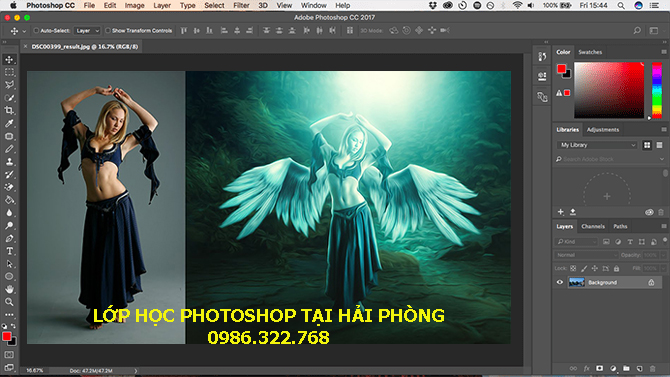Select the Clone Stamp tool
This screenshot has width=670, height=377.
[9, 162]
